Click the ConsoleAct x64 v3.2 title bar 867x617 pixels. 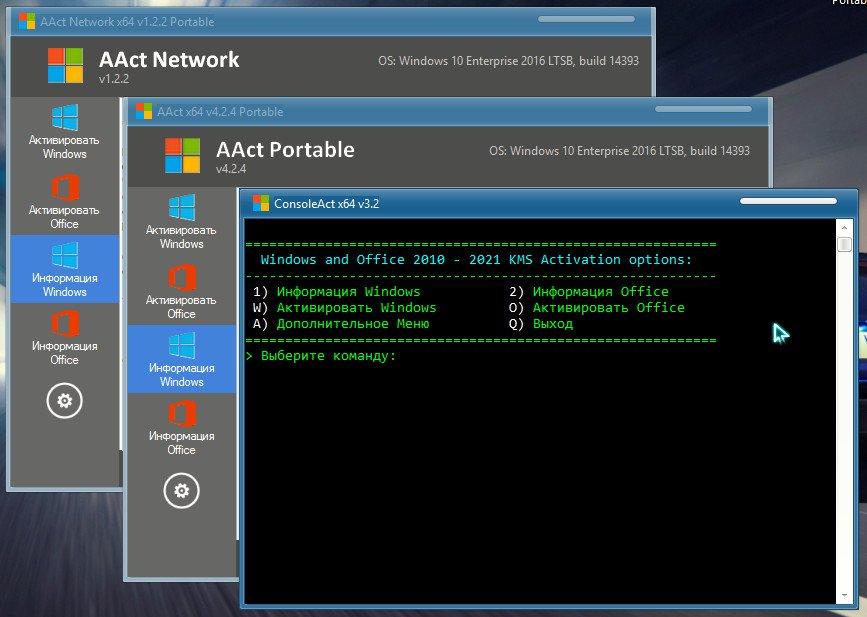click(500, 203)
